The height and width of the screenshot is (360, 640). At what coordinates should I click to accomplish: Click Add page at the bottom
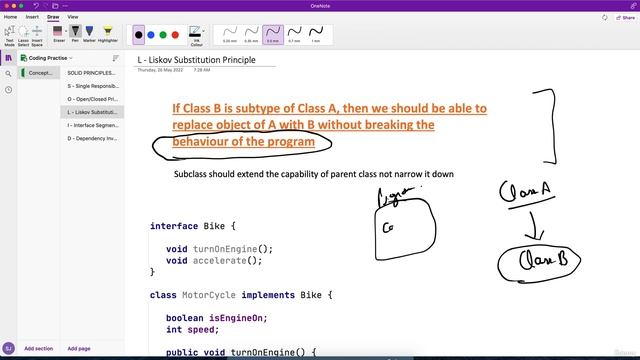pos(79,349)
